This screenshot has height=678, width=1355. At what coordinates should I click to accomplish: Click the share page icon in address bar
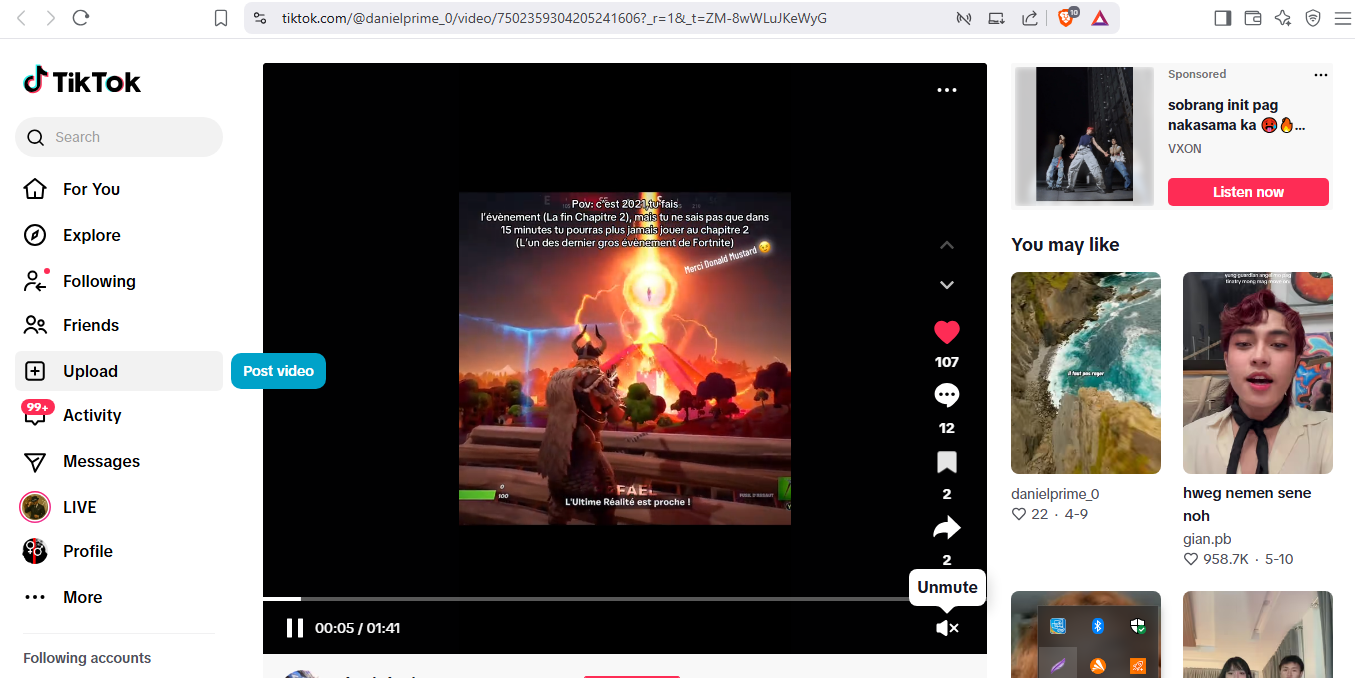1029,18
